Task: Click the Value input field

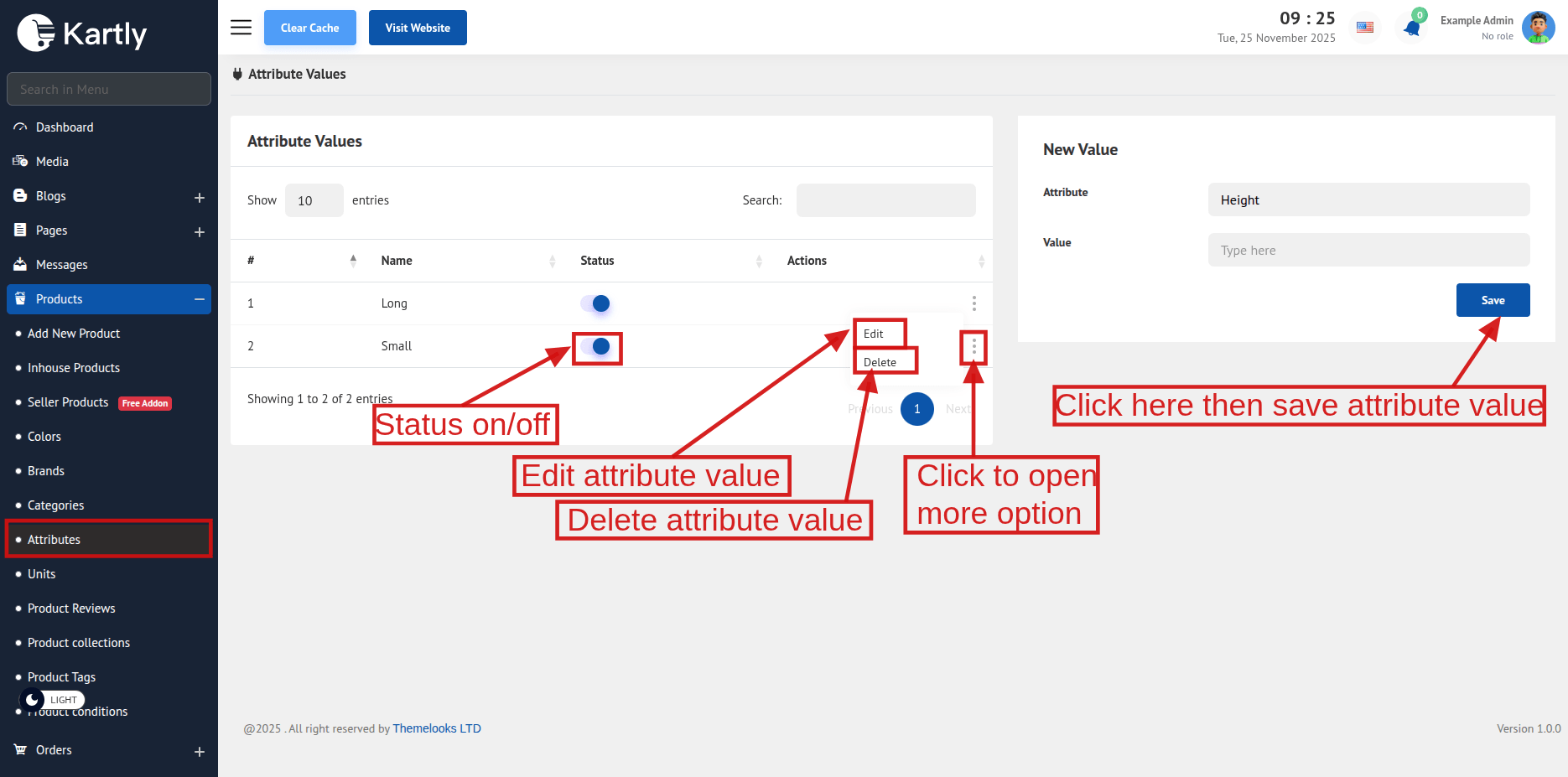Action: pos(1368,250)
